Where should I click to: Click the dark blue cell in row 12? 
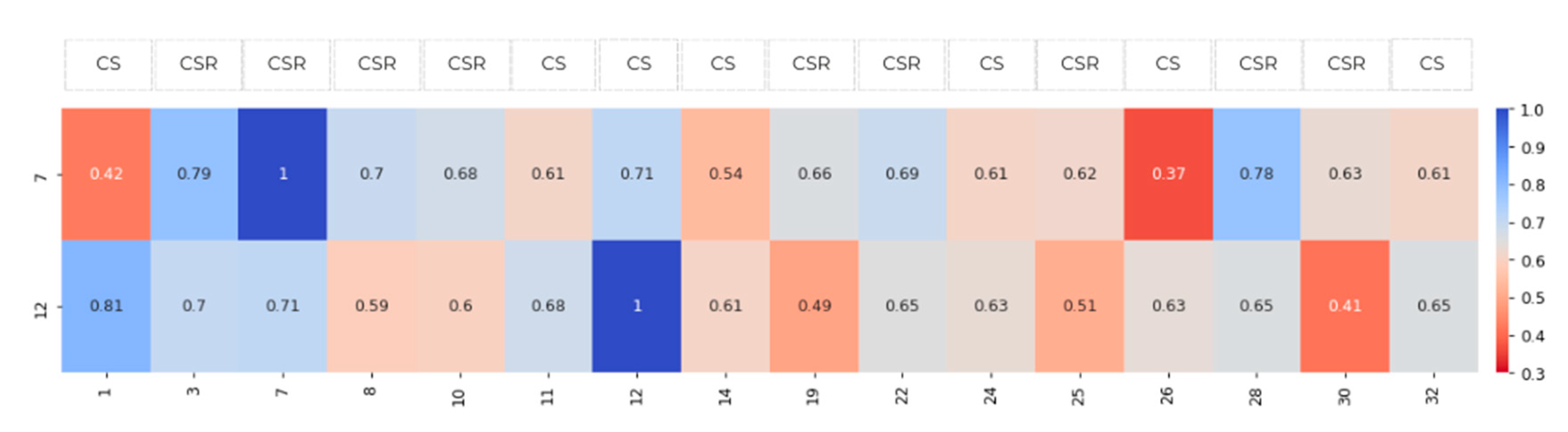coord(636,305)
